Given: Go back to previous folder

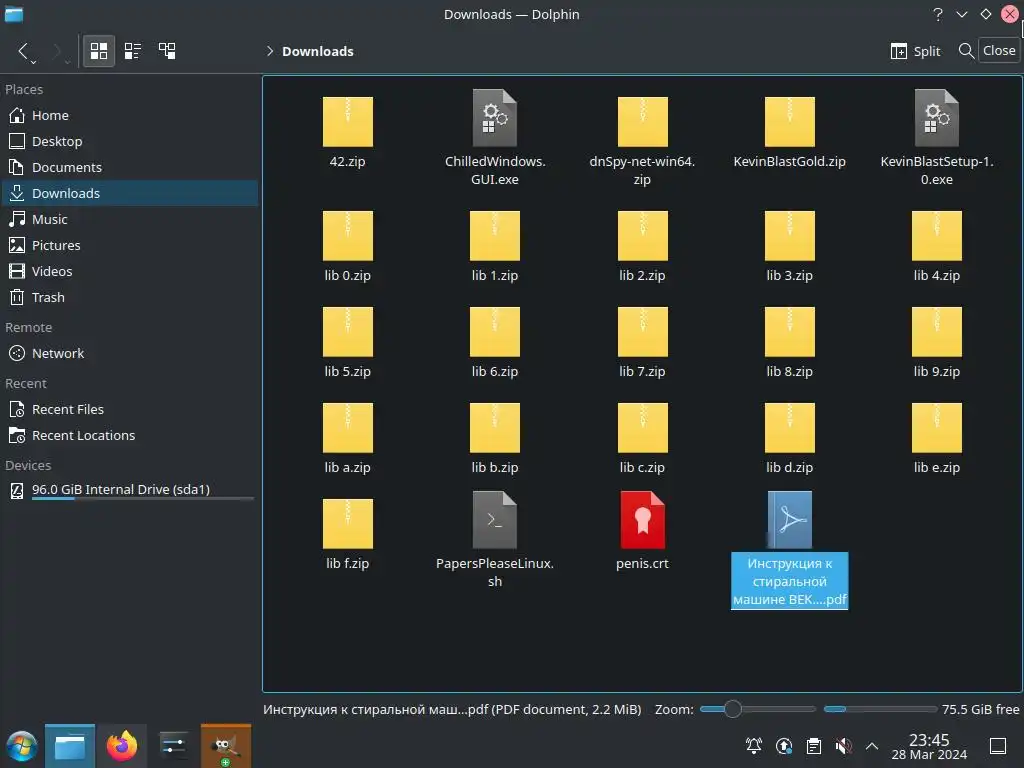Looking at the screenshot, I should (23, 51).
